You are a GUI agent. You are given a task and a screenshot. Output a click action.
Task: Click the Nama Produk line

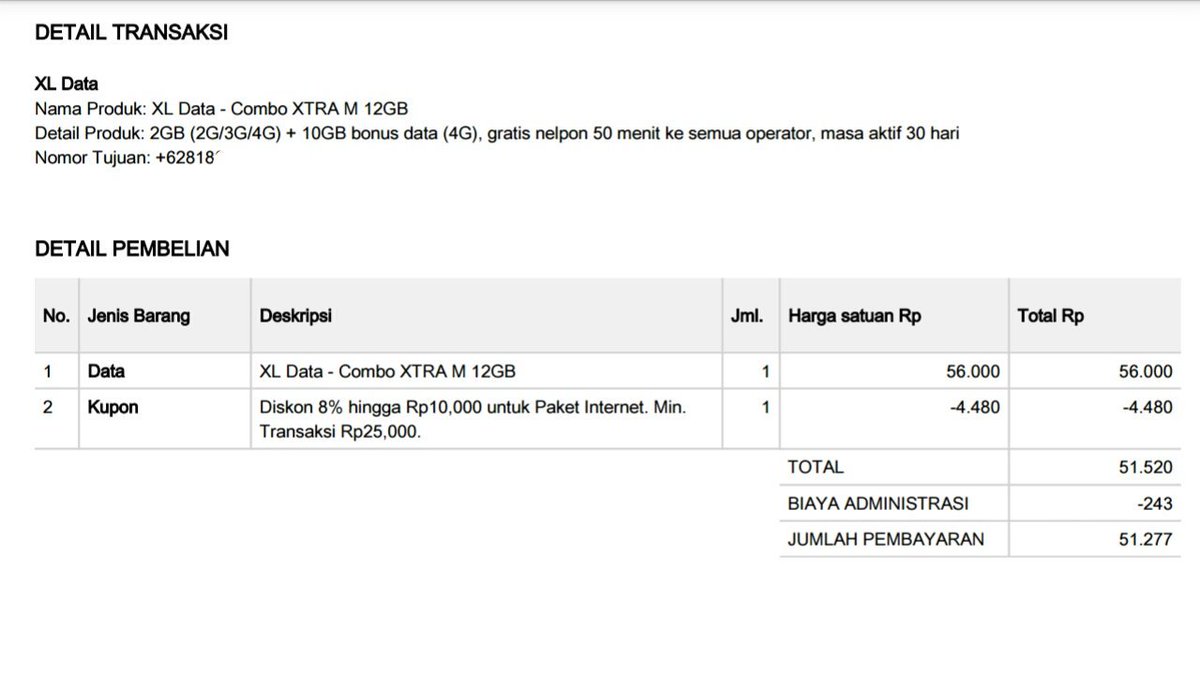(x=221, y=109)
